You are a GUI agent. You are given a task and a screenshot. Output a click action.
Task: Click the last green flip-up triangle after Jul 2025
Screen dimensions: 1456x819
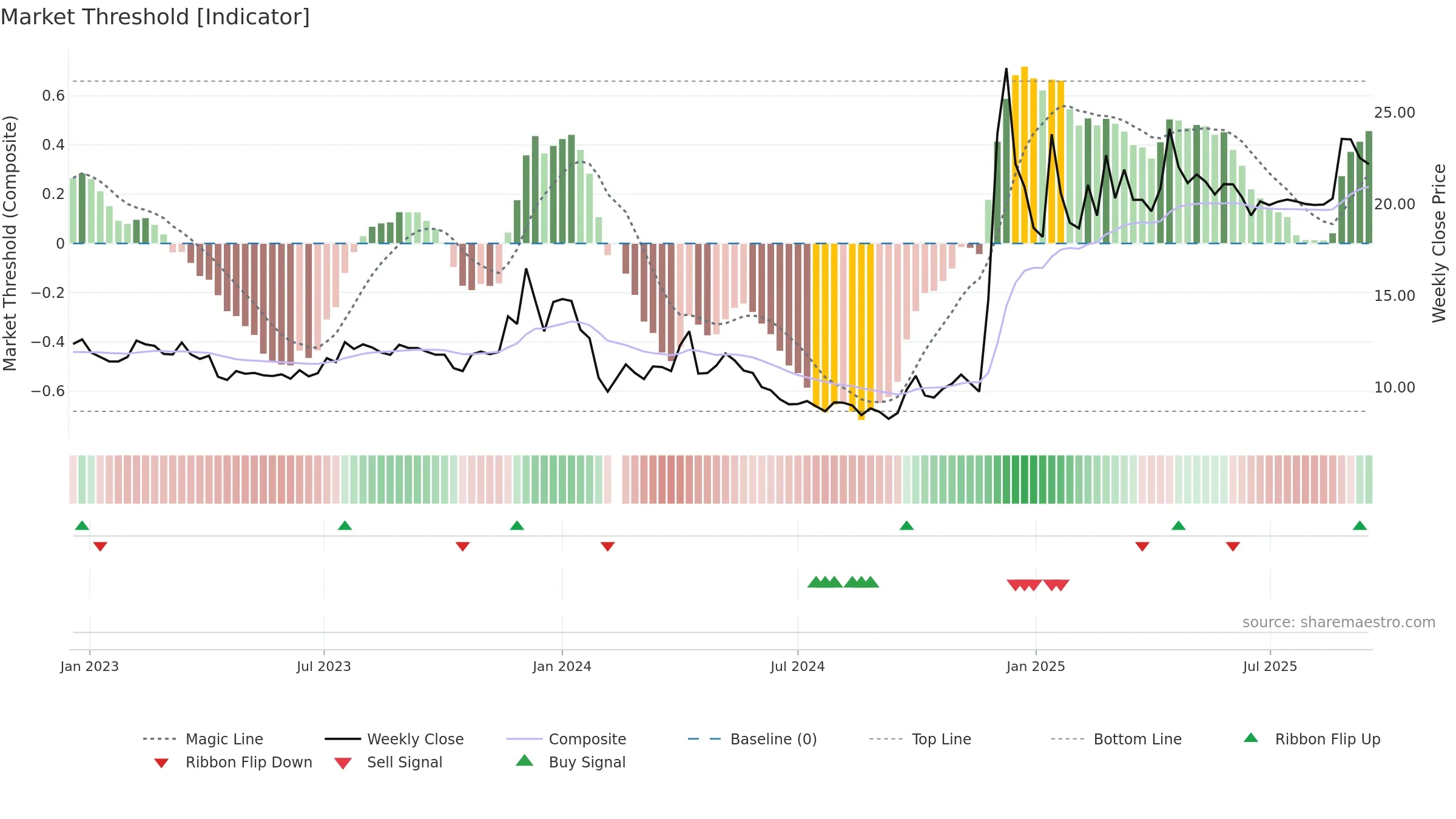click(x=1360, y=525)
